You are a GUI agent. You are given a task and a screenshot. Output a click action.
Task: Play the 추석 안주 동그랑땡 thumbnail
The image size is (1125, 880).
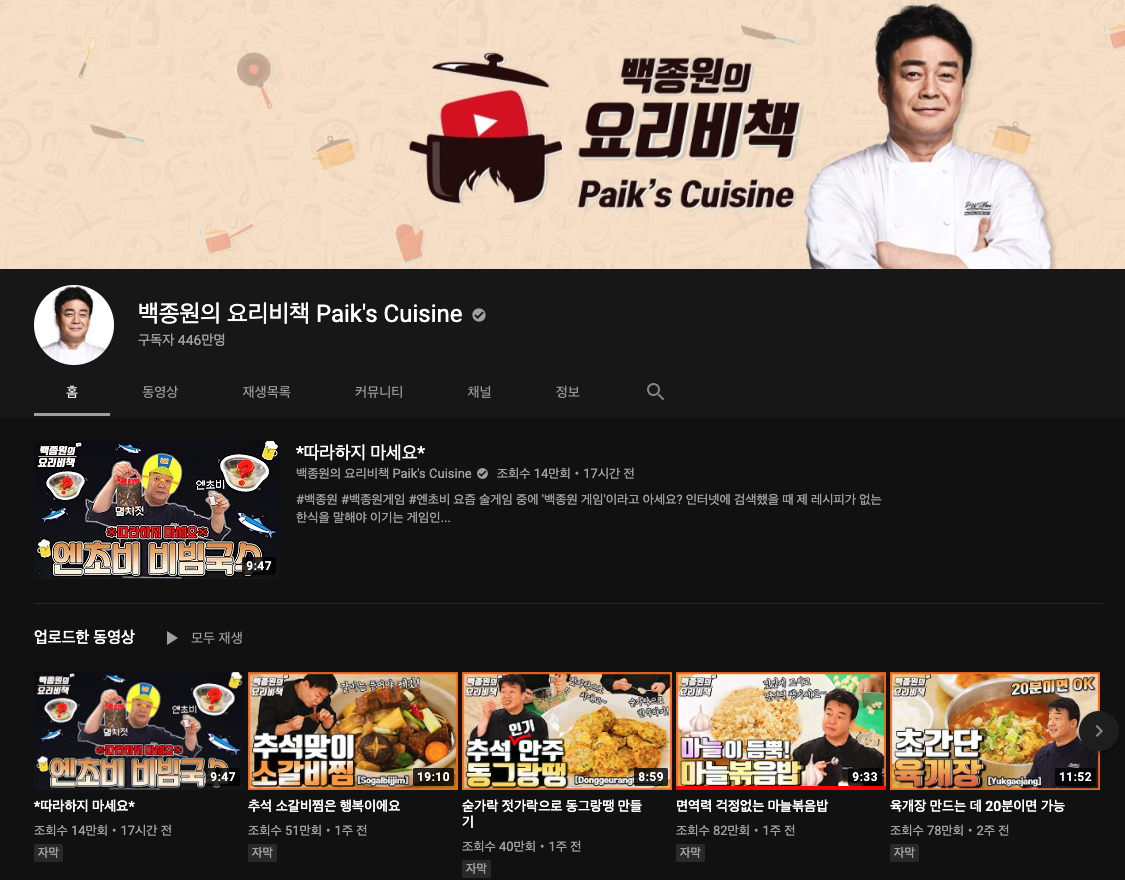click(x=566, y=731)
